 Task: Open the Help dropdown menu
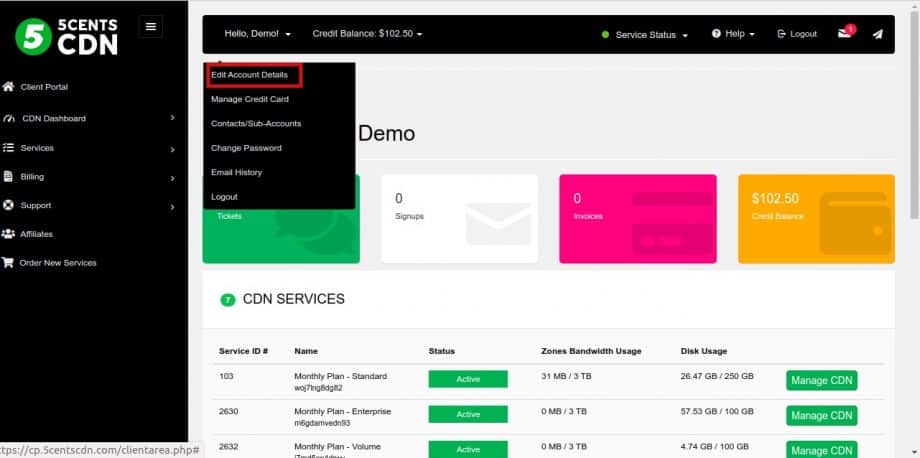click(x=733, y=34)
